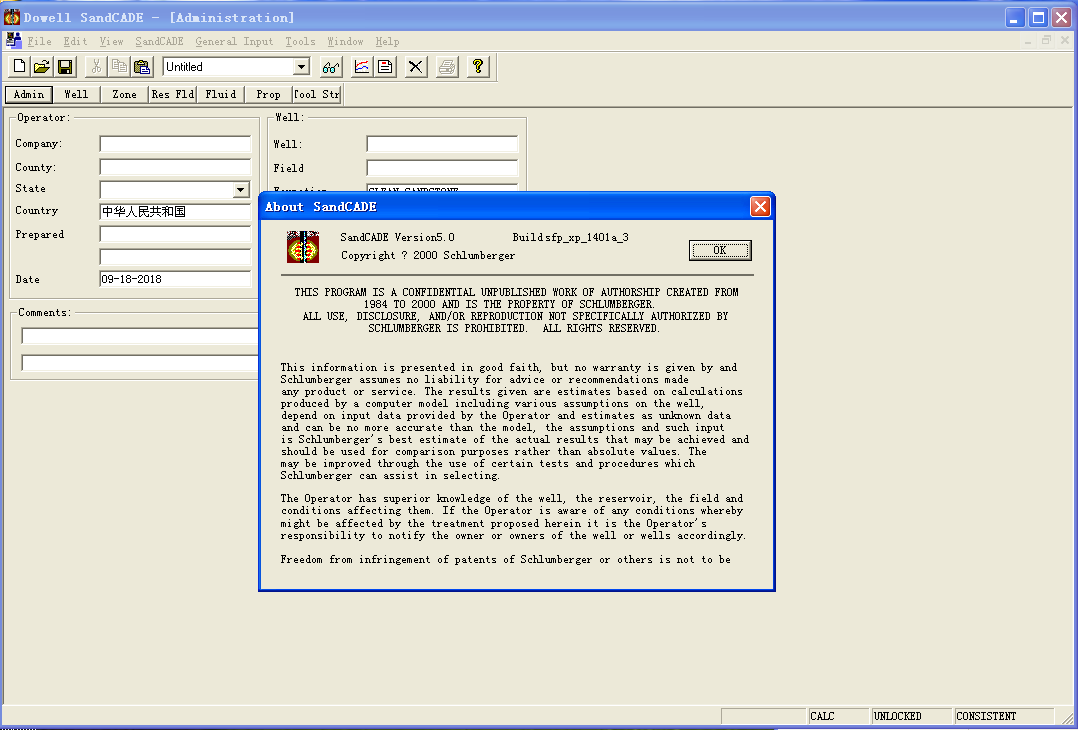Click the Date field showing 09-18-2018
This screenshot has height=730, width=1078.
(175, 279)
